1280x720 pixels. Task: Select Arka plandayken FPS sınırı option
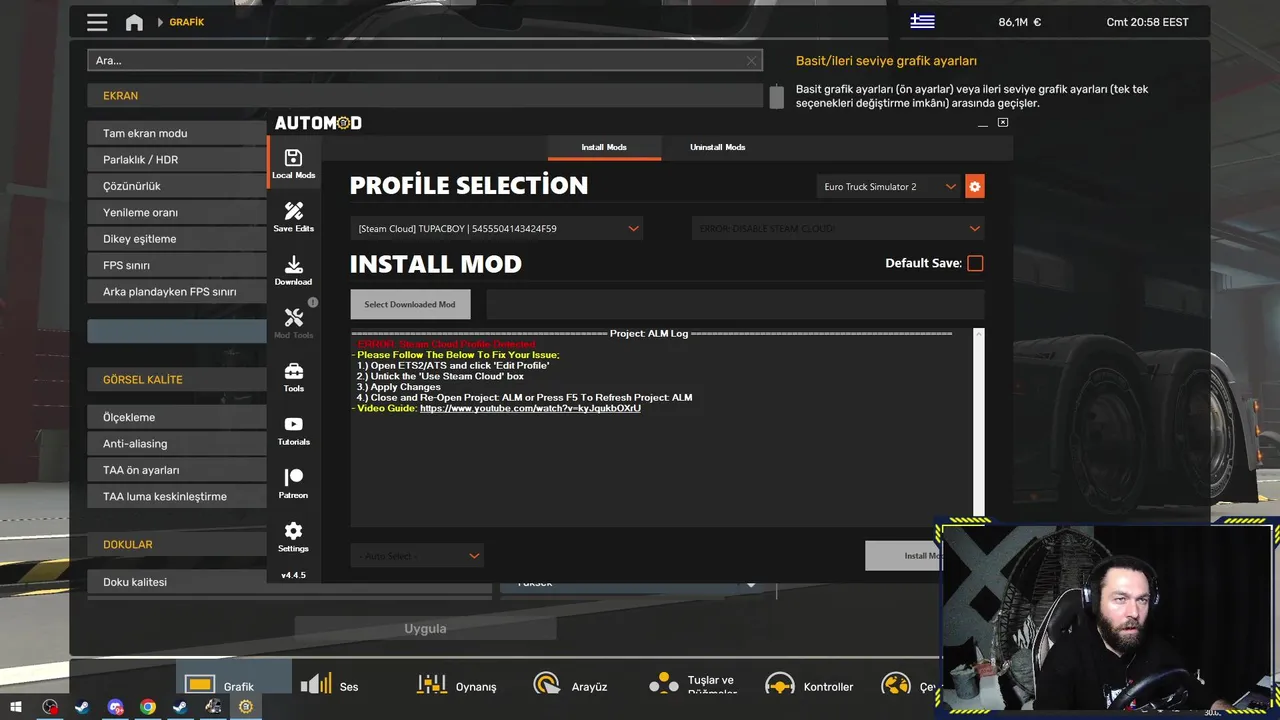[x=178, y=292]
